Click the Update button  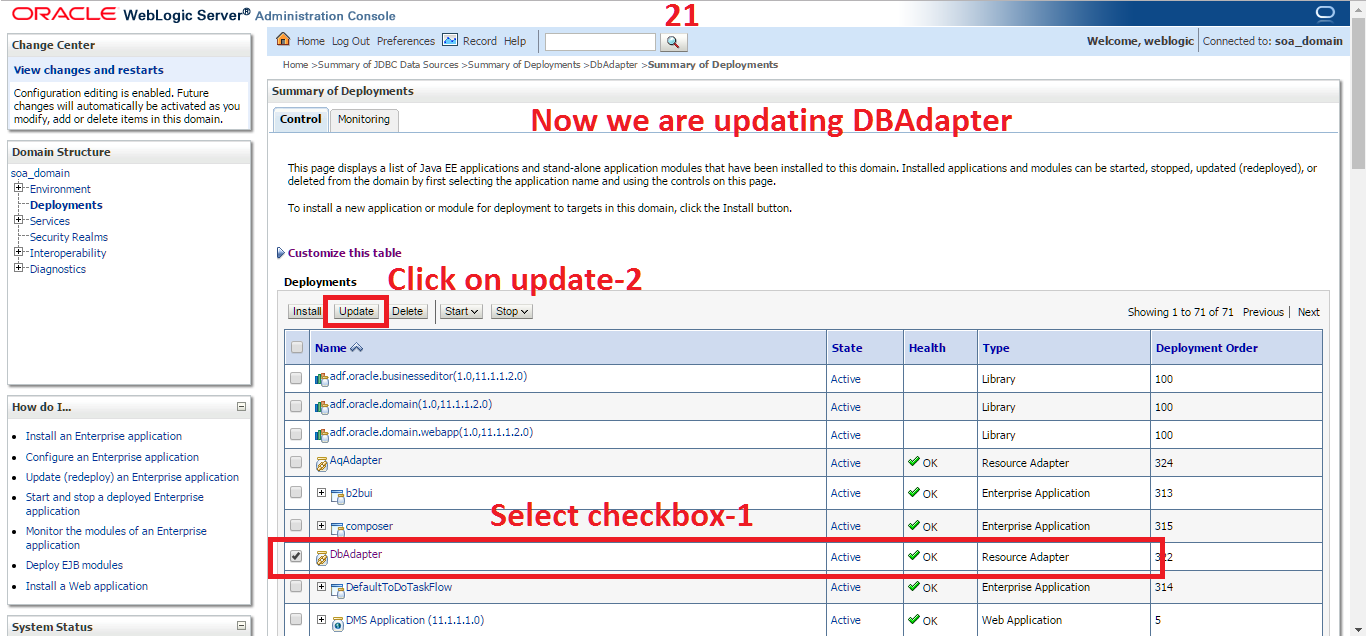(356, 311)
